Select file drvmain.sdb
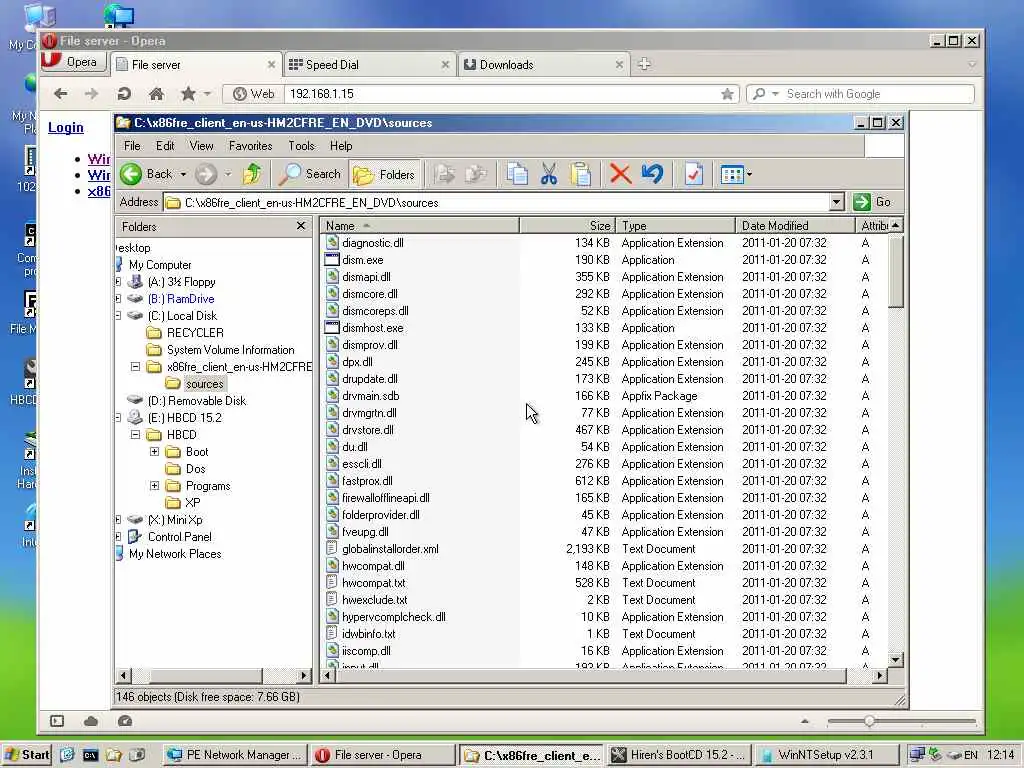 pyautogui.click(x=370, y=396)
